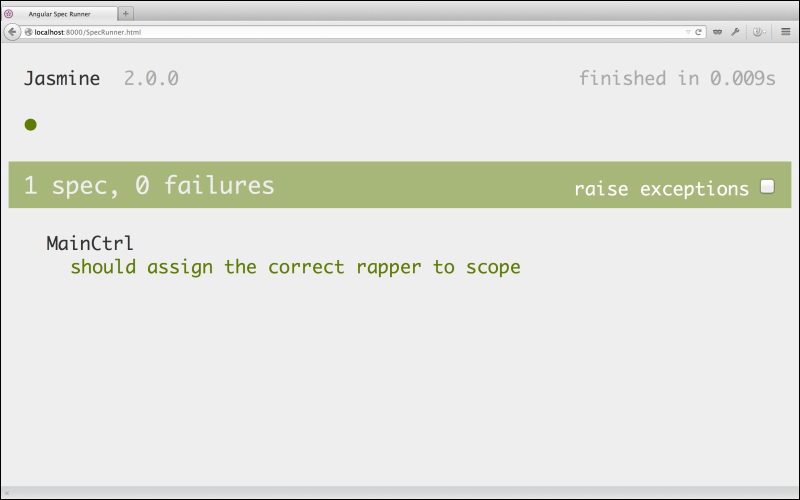Open the MainCtrl suite link
The width and height of the screenshot is (800, 500).
[x=90, y=243]
